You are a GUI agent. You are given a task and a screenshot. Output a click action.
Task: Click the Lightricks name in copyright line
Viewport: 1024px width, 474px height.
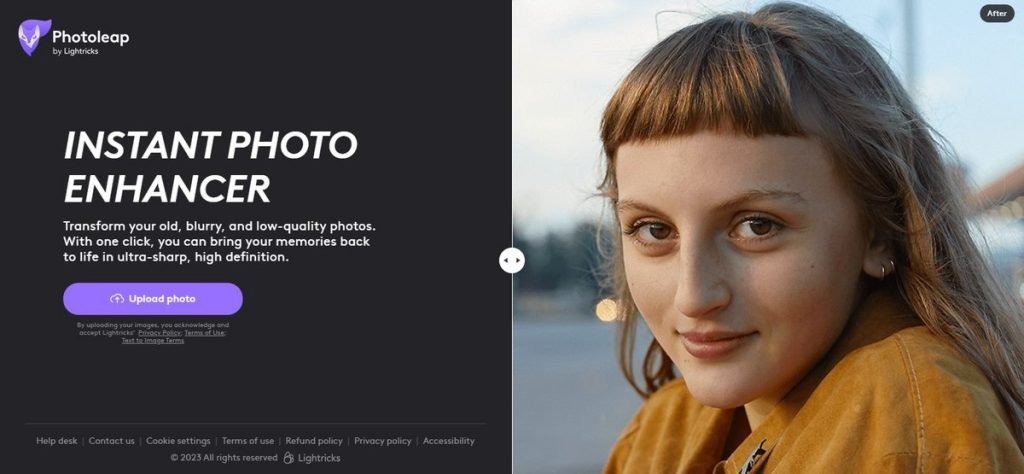(320, 458)
